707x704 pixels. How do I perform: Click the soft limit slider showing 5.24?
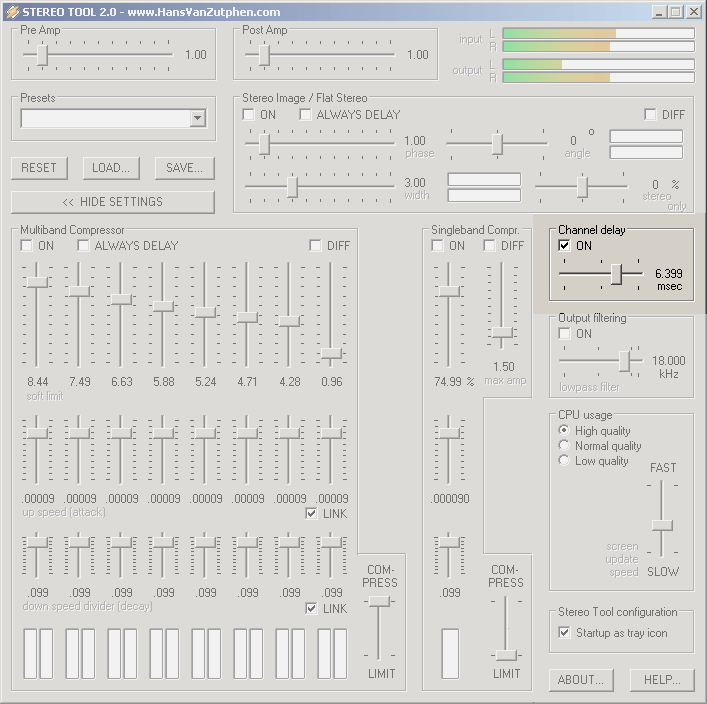pyautogui.click(x=205, y=312)
